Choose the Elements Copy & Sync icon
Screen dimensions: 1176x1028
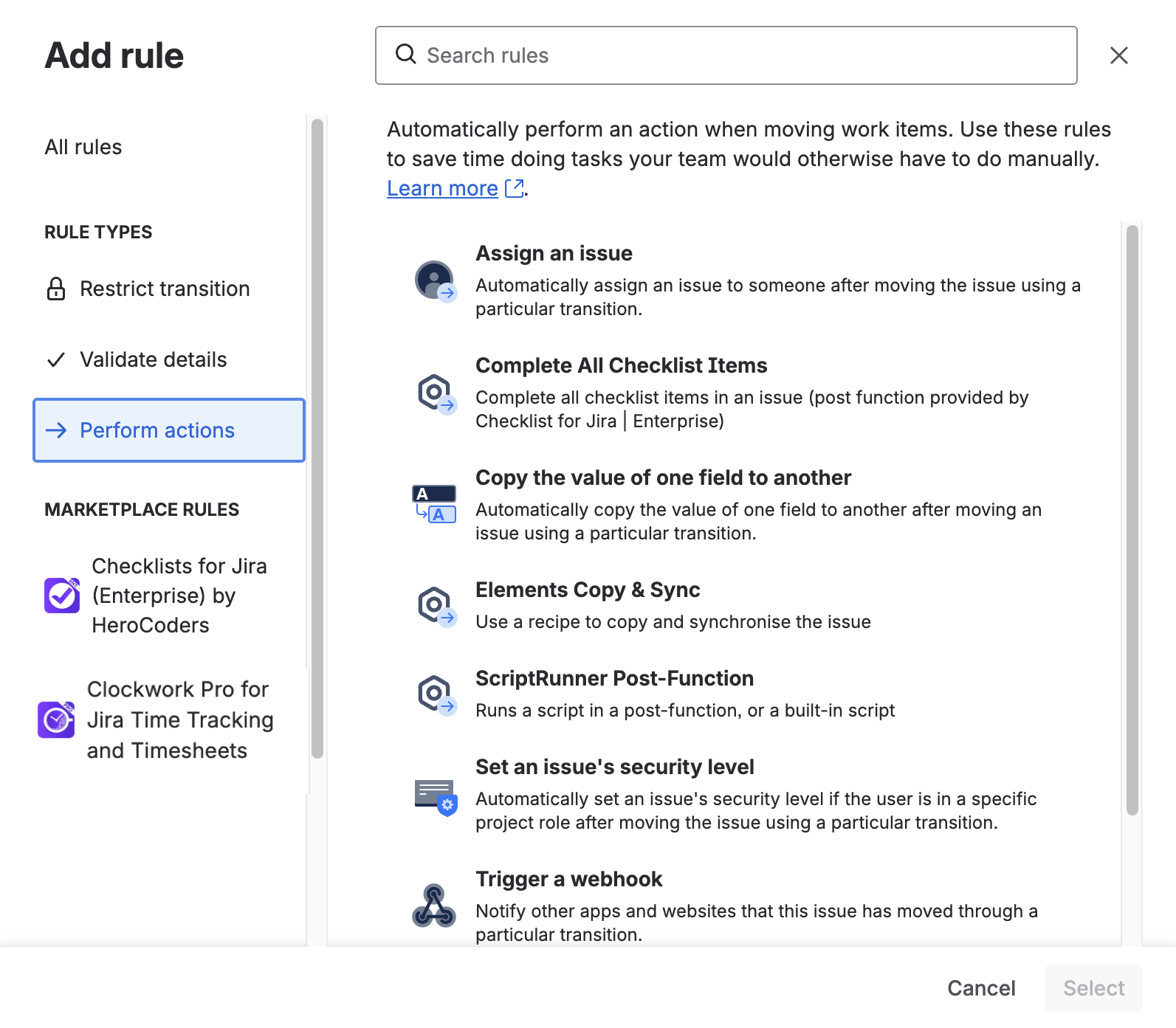point(435,606)
